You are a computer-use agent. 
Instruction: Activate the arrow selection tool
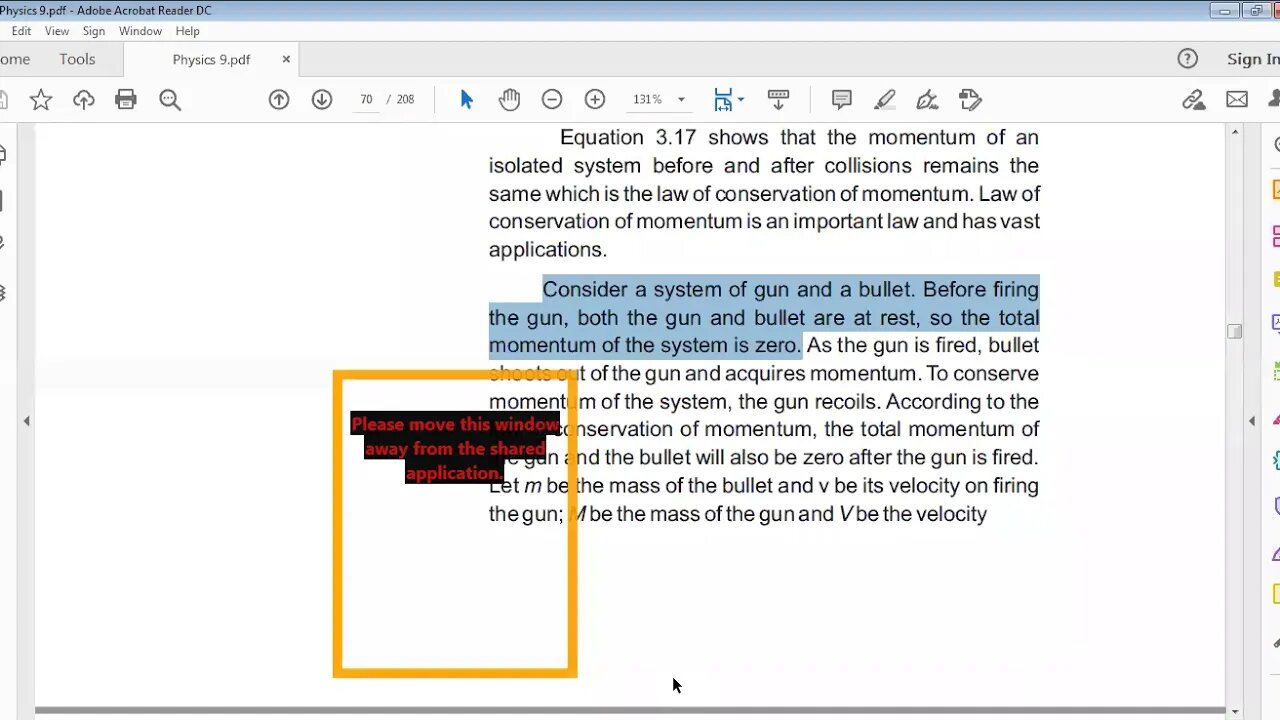[466, 99]
